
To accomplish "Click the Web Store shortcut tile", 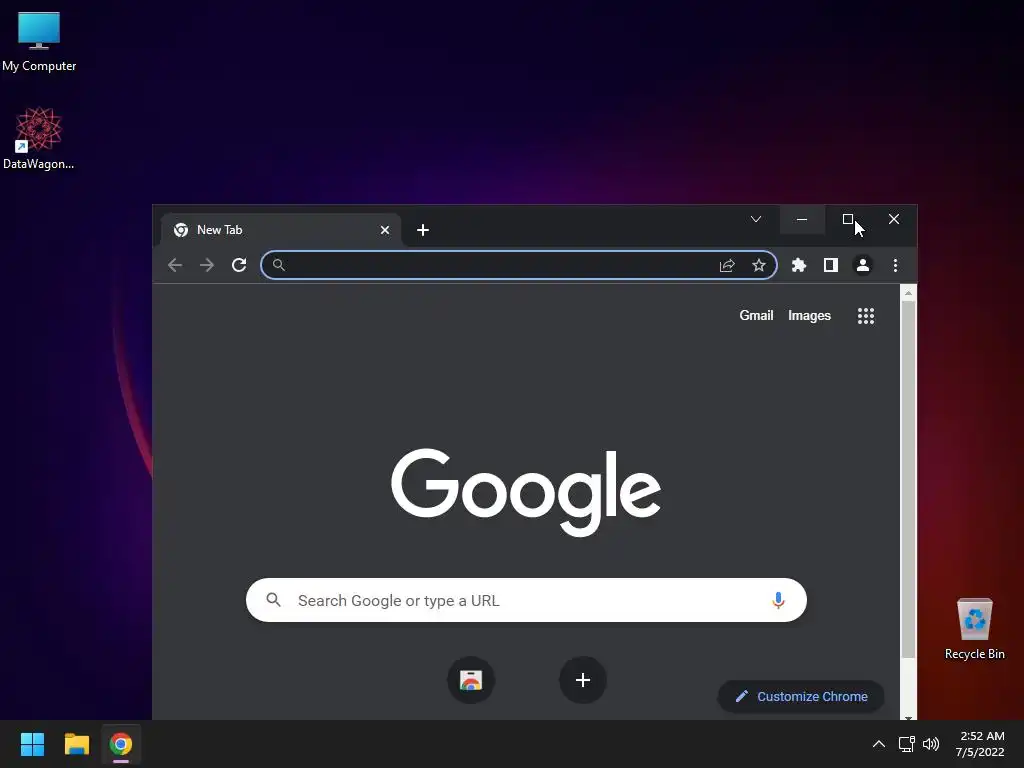I will (x=471, y=680).
